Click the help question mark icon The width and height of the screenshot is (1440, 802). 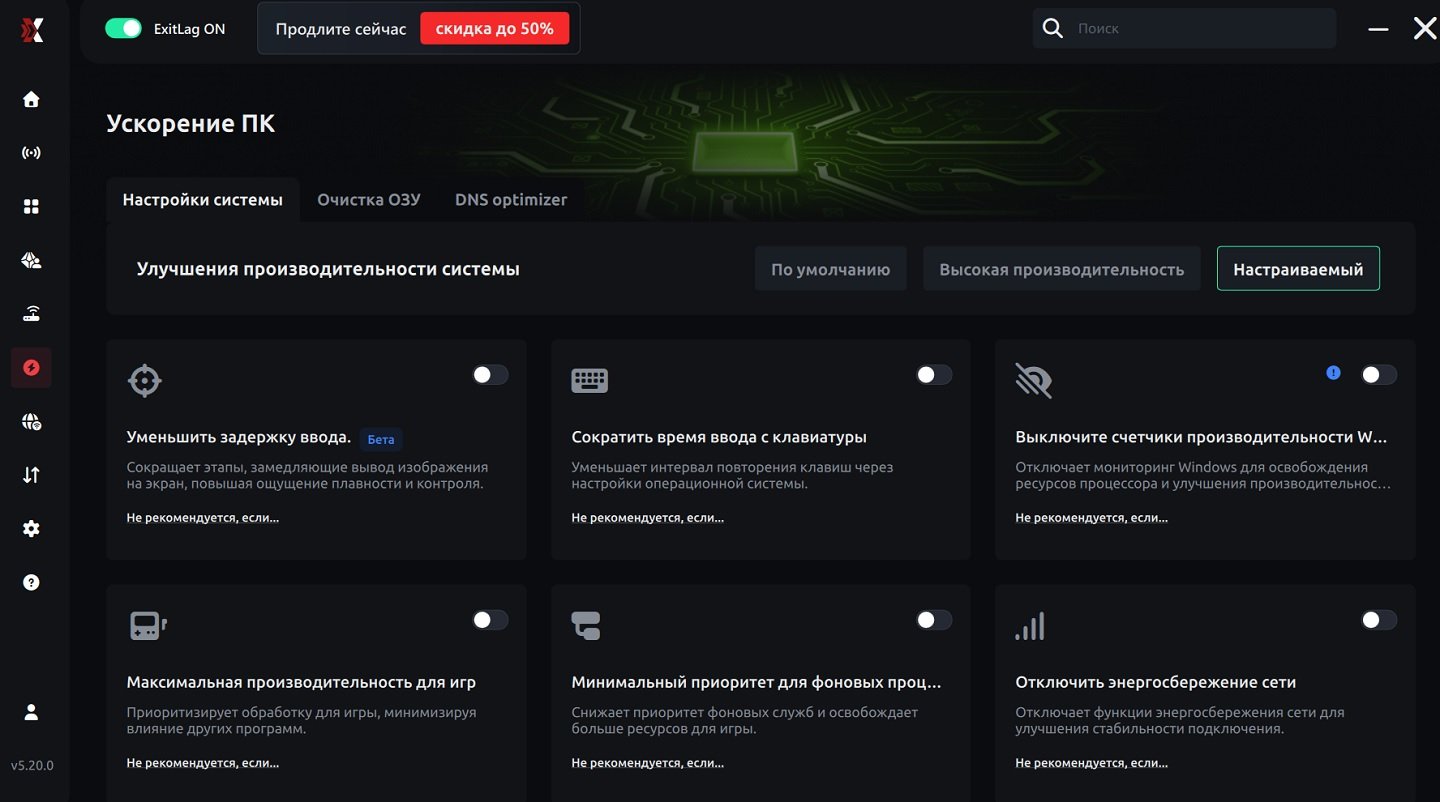click(31, 582)
